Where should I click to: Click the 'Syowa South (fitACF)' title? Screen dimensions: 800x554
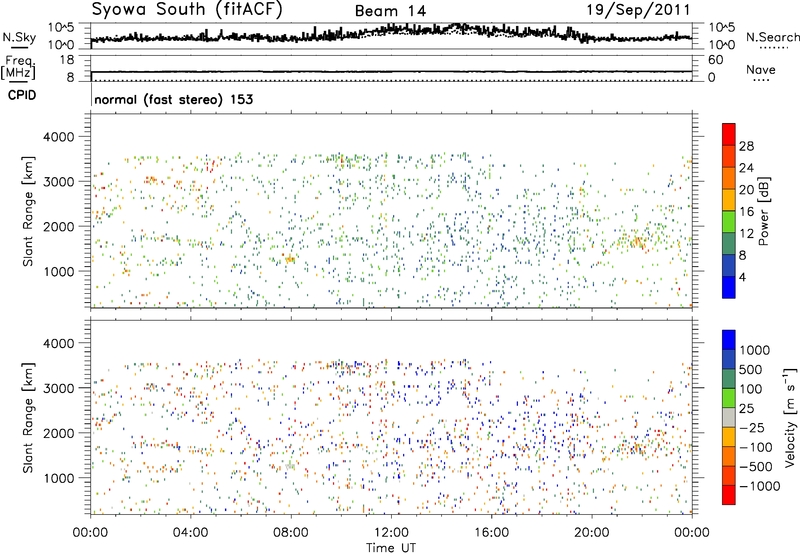click(x=187, y=9)
